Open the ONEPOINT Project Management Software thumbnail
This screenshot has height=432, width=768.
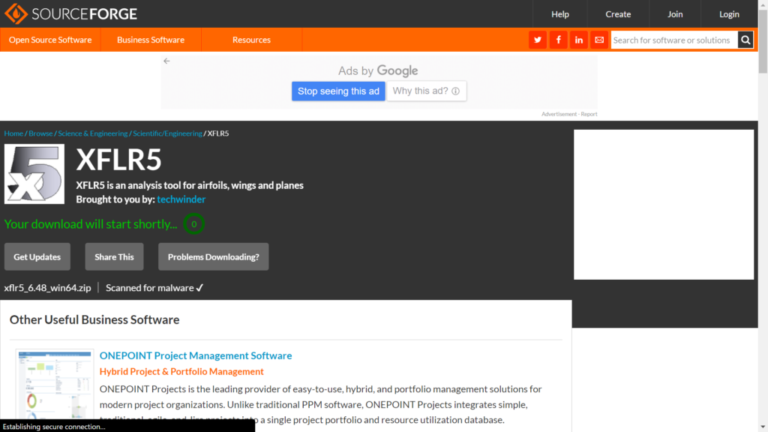pos(55,390)
